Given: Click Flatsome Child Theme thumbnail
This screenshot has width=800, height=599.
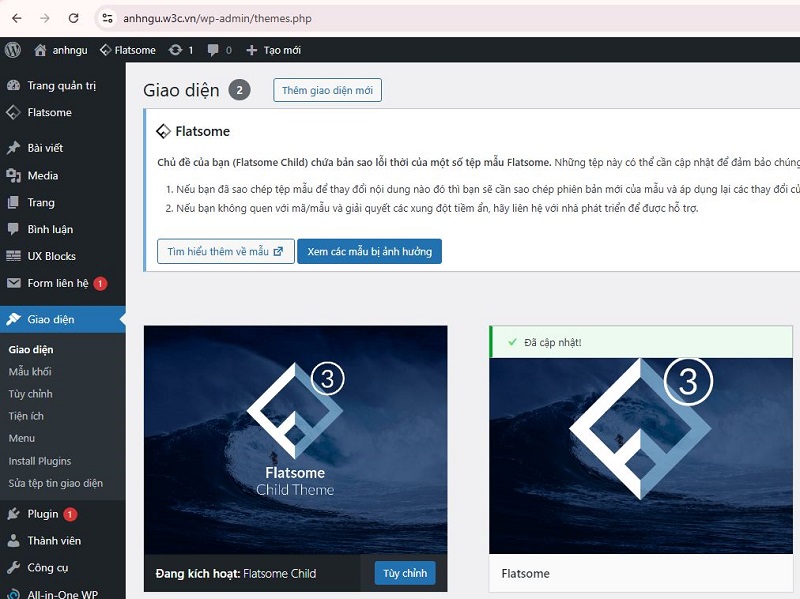Looking at the screenshot, I should tap(295, 440).
